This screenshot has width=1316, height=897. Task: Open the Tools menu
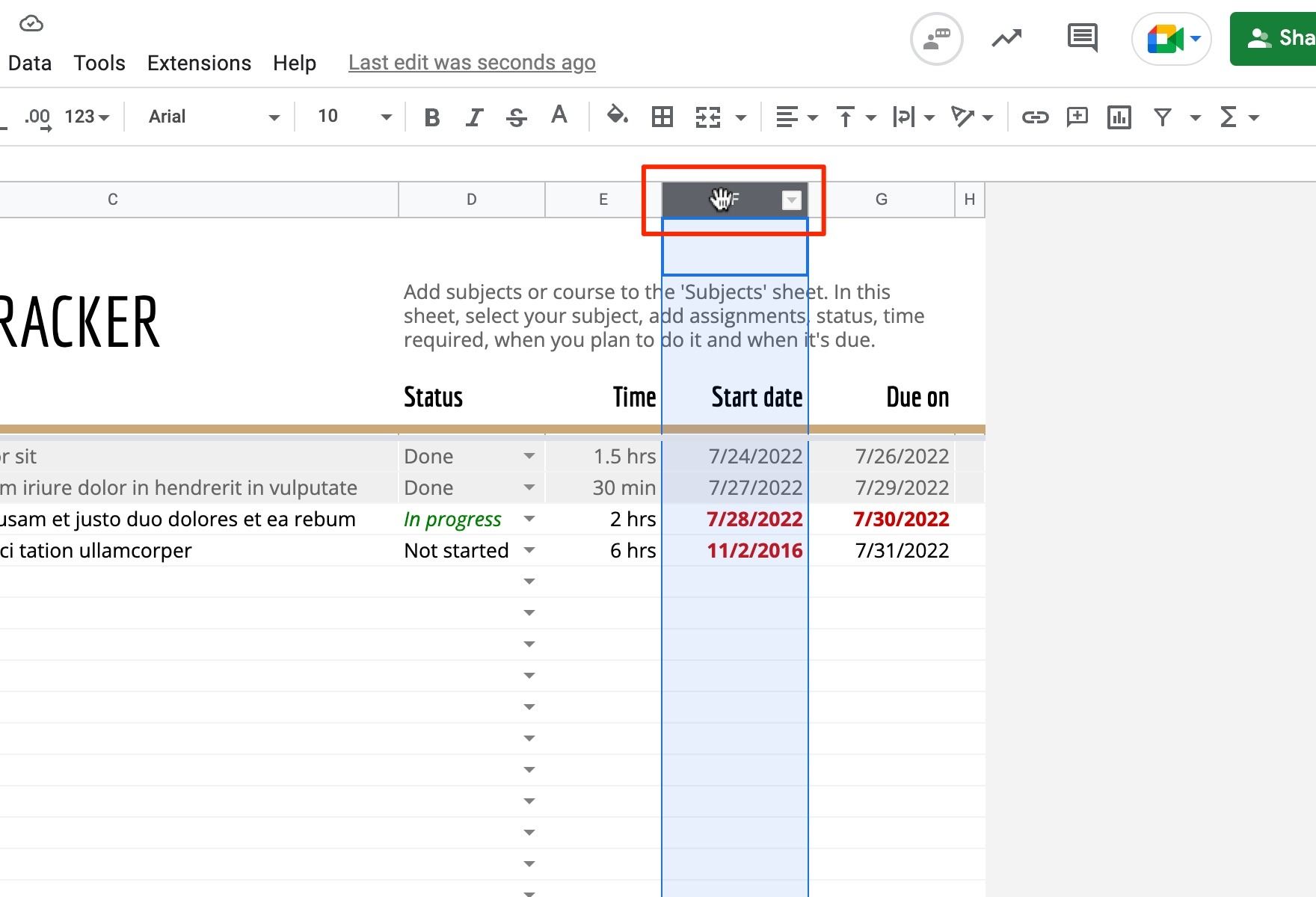point(99,63)
